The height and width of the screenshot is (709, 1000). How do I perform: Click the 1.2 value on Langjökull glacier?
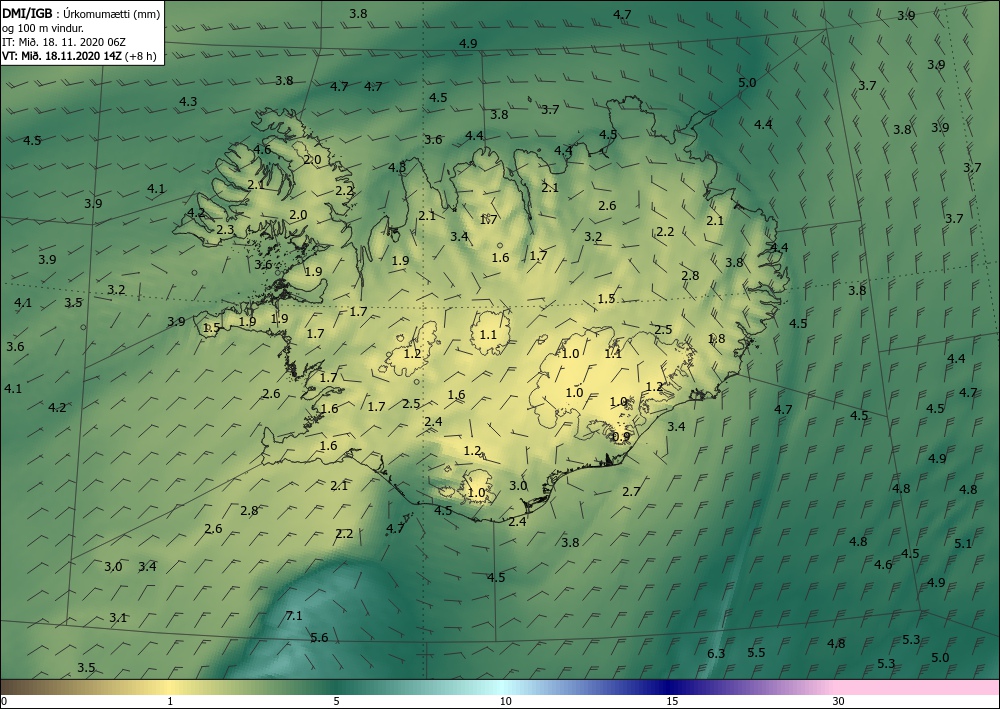pyautogui.click(x=413, y=353)
